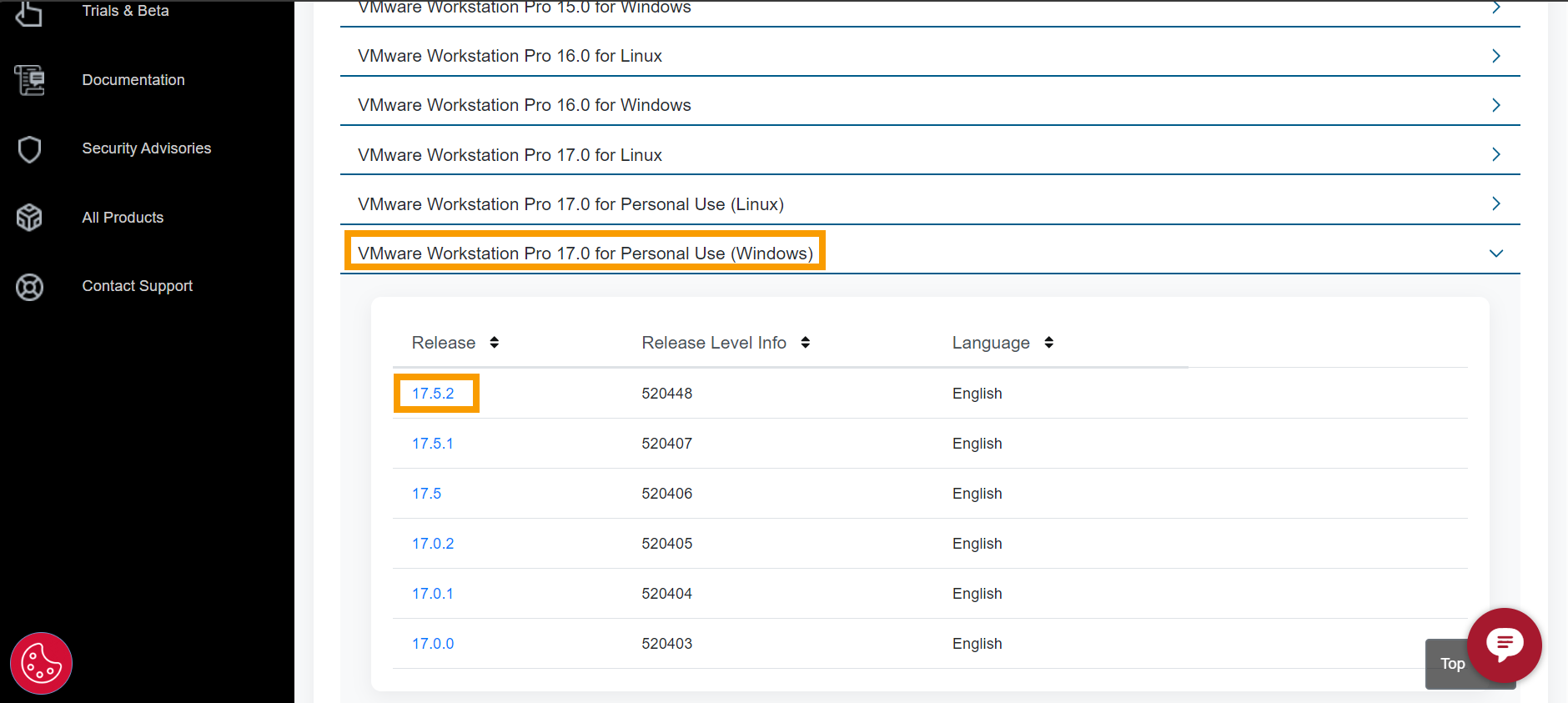Click release level value 520403
Viewport: 1568px width, 703px height.
pyautogui.click(x=667, y=644)
